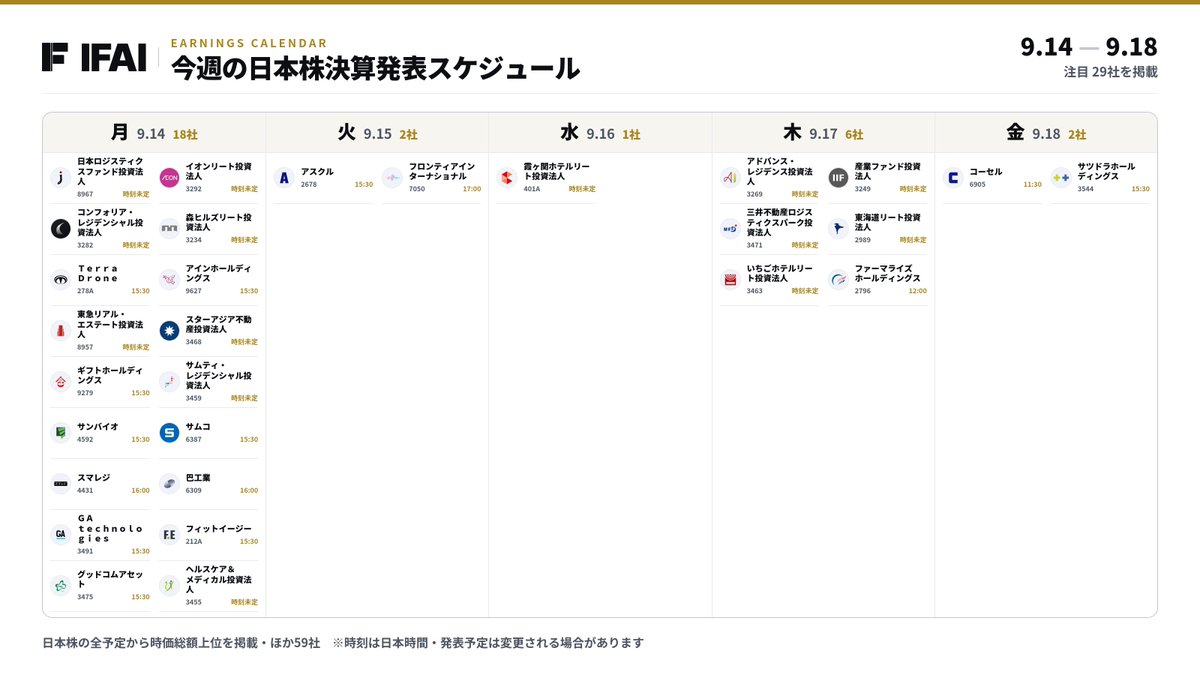Click the フィットイージー F.E logo

pos(169,535)
